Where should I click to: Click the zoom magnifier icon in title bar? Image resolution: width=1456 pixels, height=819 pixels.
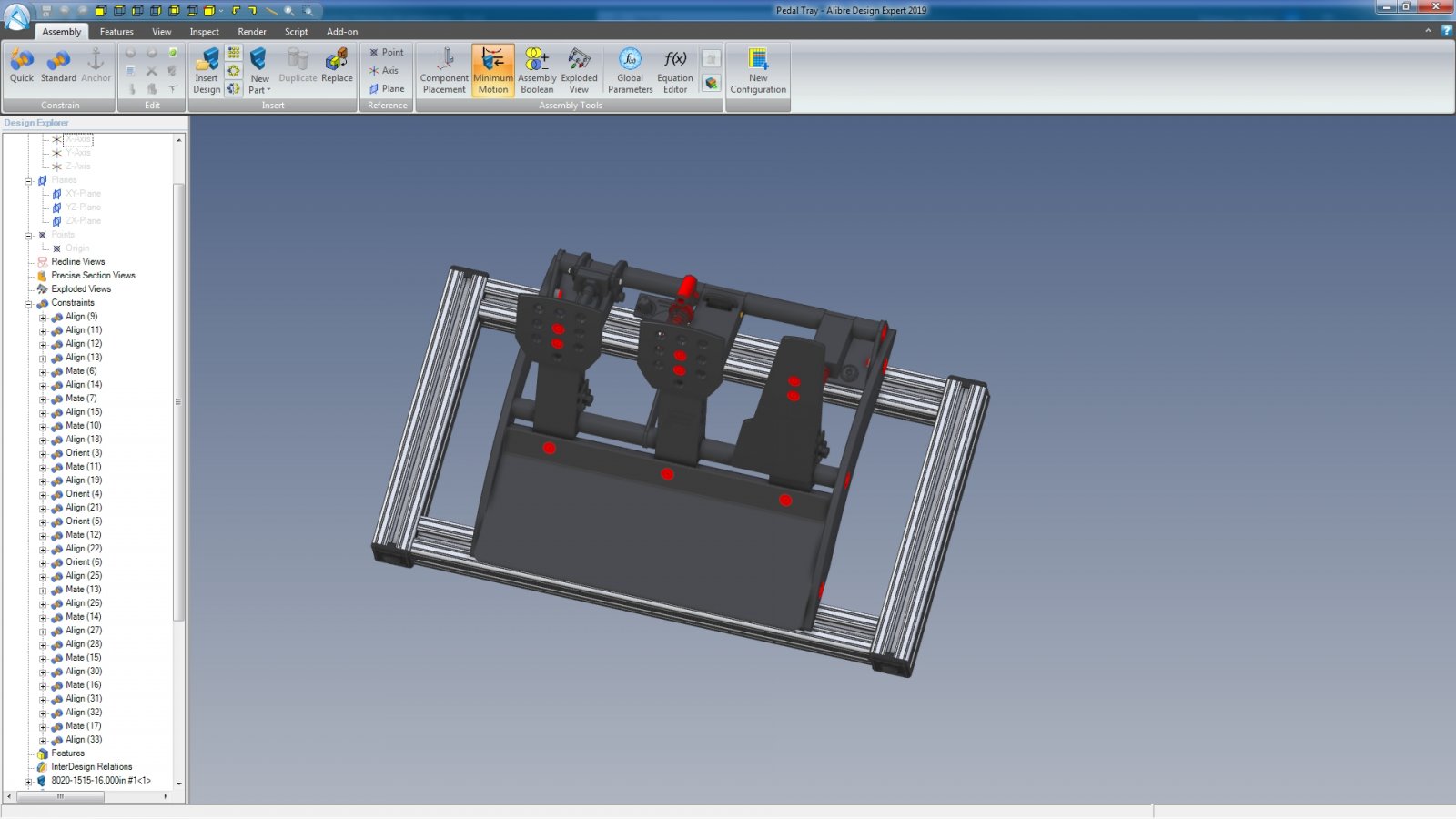289,11
